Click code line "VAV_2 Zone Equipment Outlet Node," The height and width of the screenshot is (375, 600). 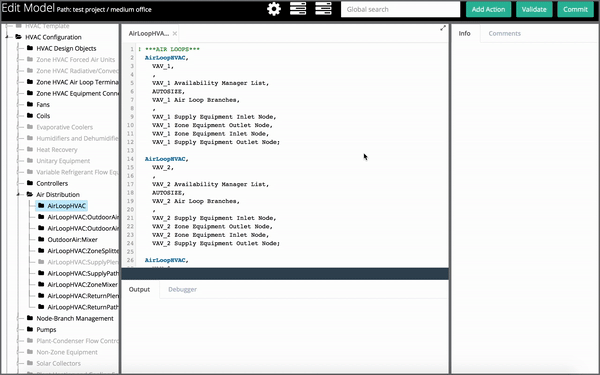click(212, 226)
